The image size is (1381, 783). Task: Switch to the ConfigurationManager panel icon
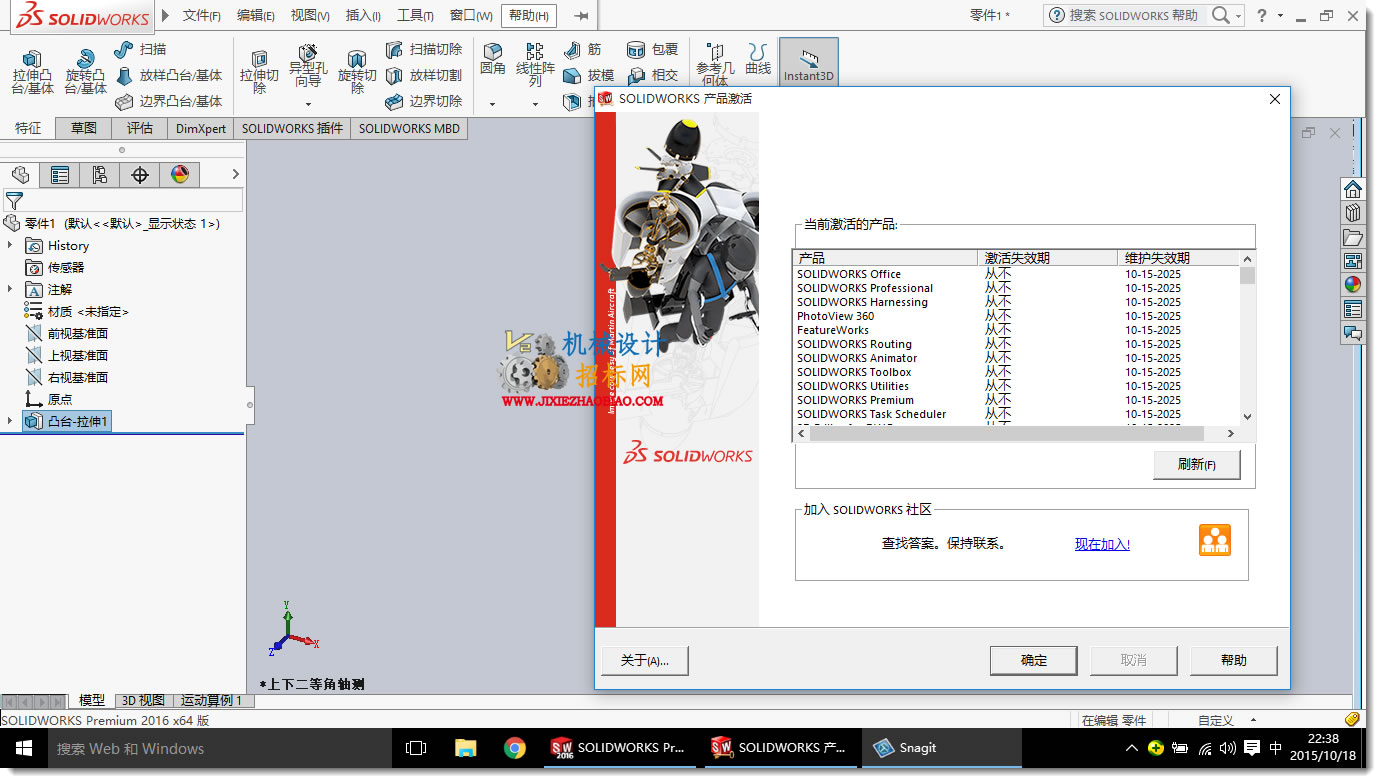pyautogui.click(x=100, y=175)
